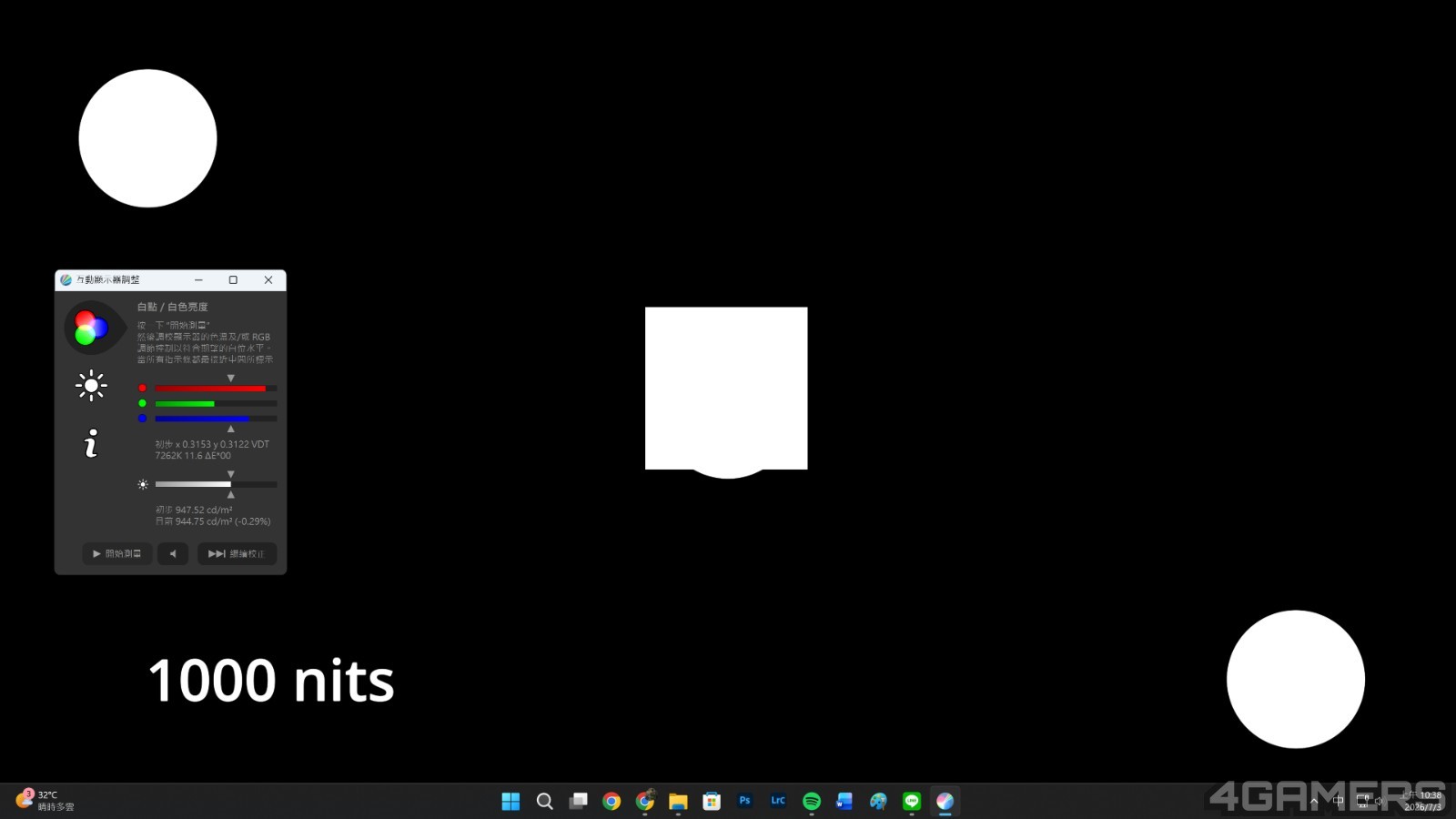This screenshot has width=1456, height=819.
Task: Open the weather widget showing 32°C
Action: point(45,801)
